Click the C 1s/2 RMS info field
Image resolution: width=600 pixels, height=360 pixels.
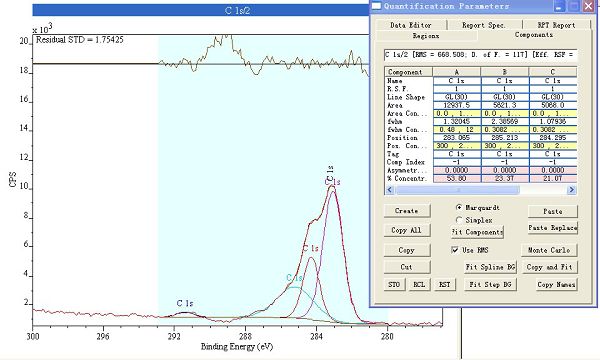[x=481, y=55]
